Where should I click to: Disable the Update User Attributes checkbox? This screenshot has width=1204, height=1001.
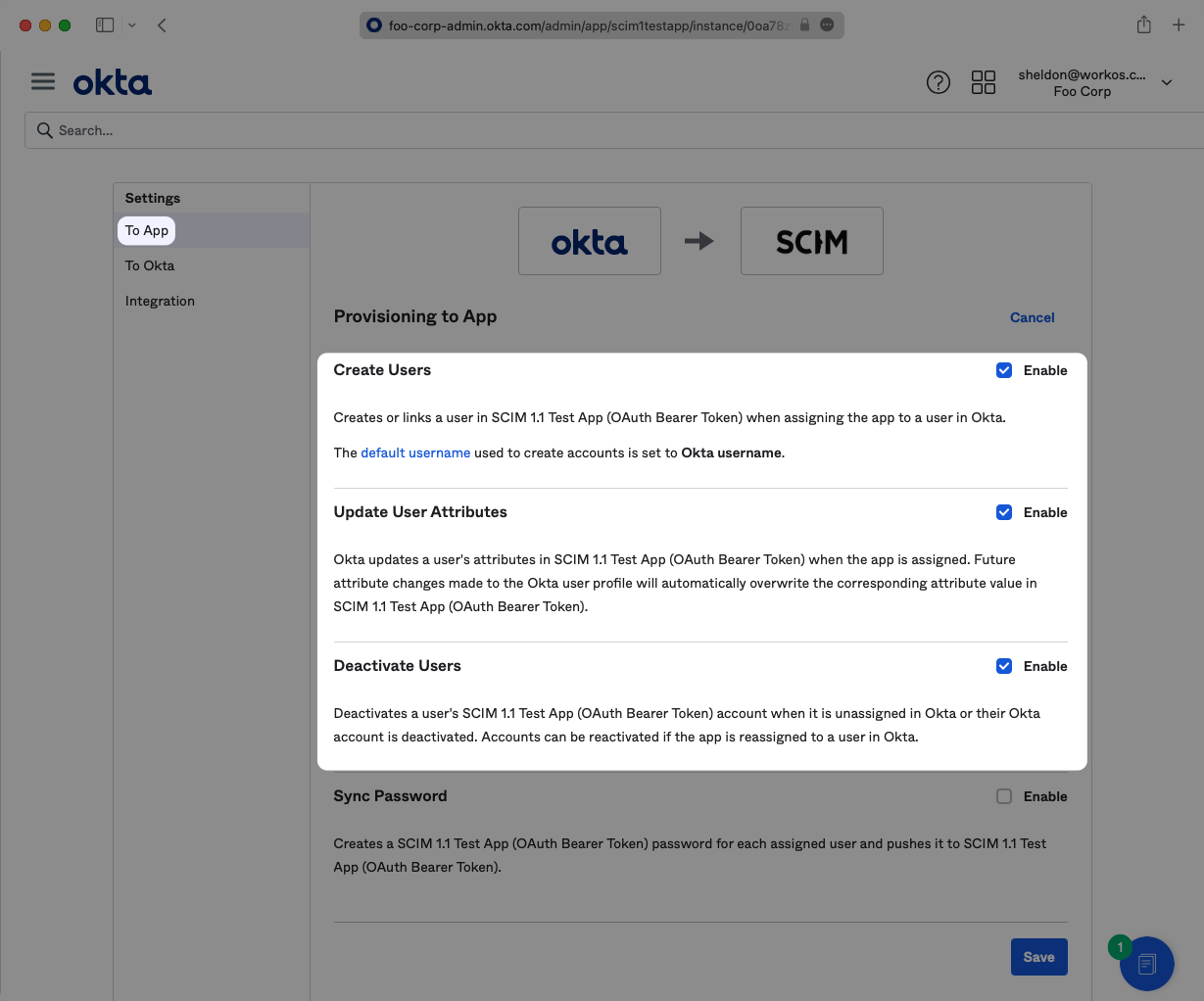point(1004,512)
